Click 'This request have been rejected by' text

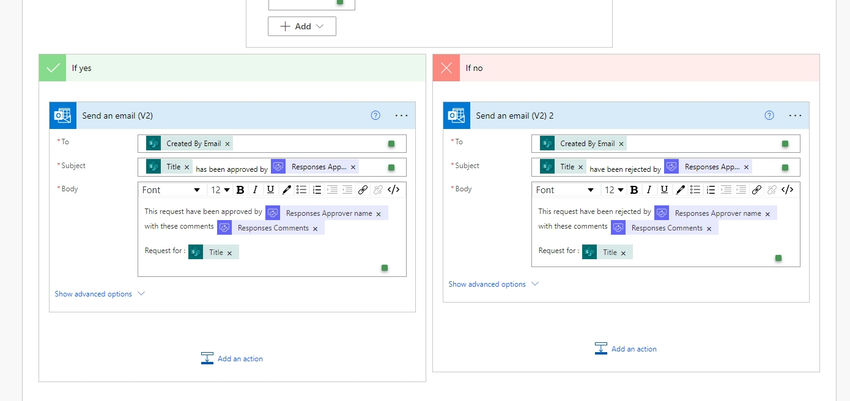595,212
